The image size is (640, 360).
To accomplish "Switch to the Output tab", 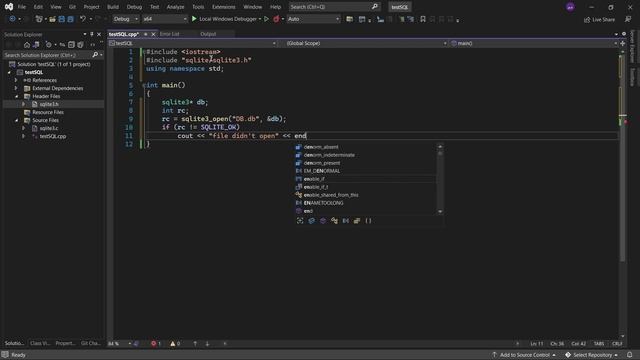I will pyautogui.click(x=208, y=34).
